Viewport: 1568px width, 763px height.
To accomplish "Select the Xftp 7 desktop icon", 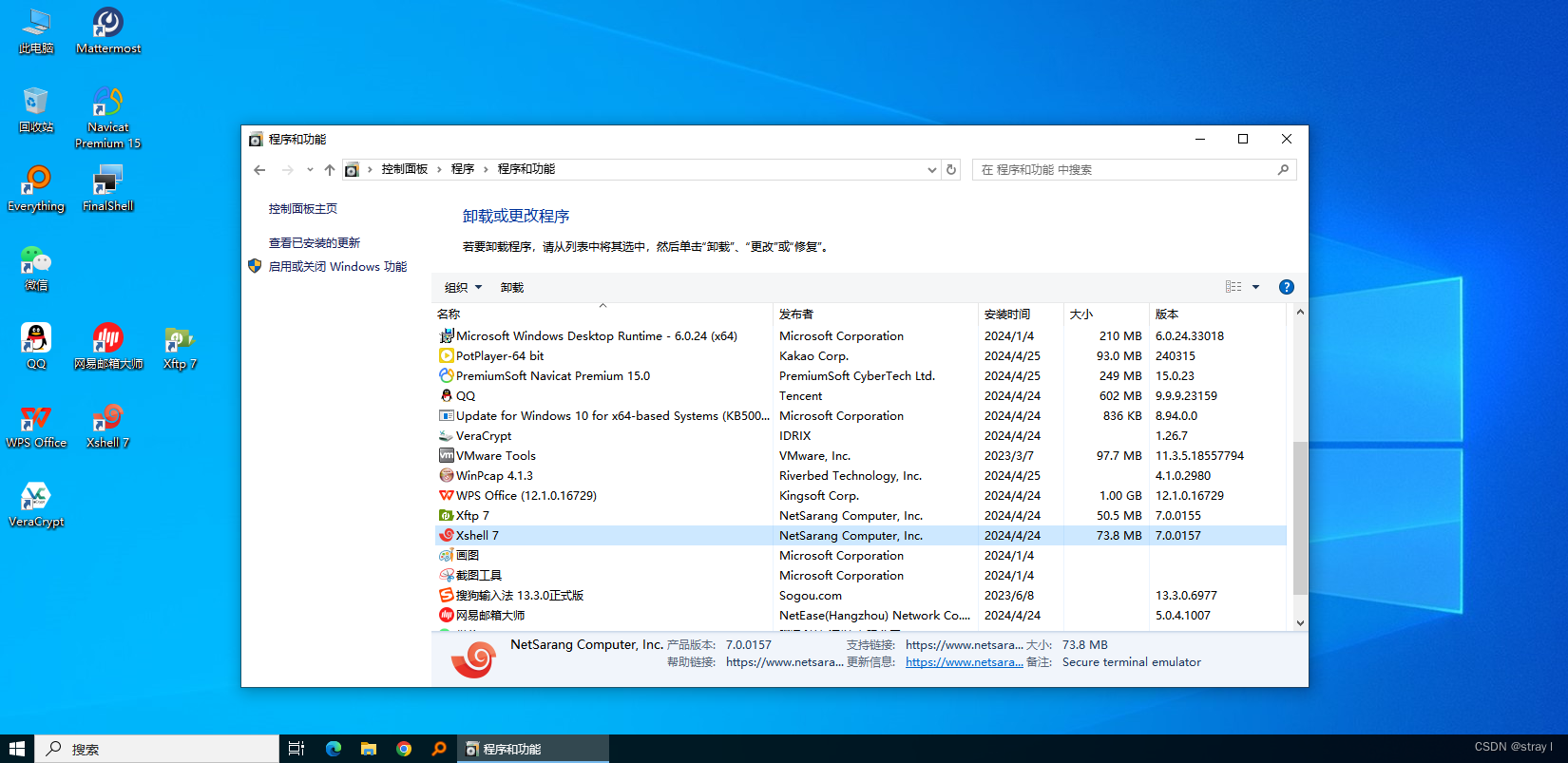I will coord(180,346).
